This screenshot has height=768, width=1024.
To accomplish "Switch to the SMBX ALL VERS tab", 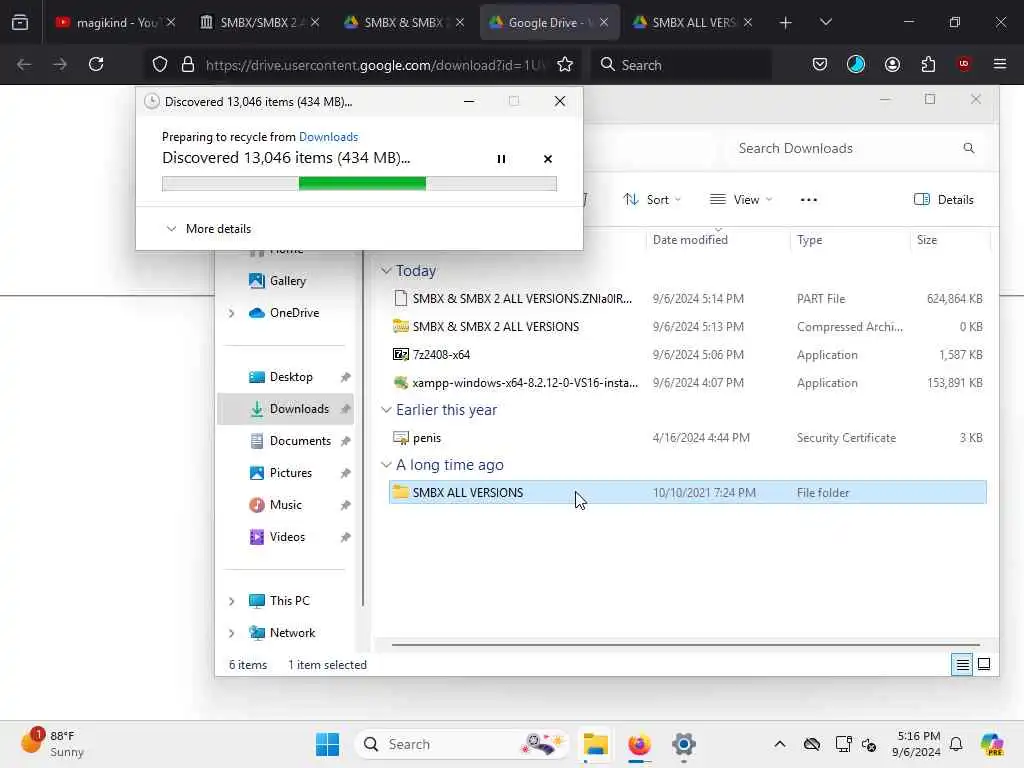I will pos(692,22).
